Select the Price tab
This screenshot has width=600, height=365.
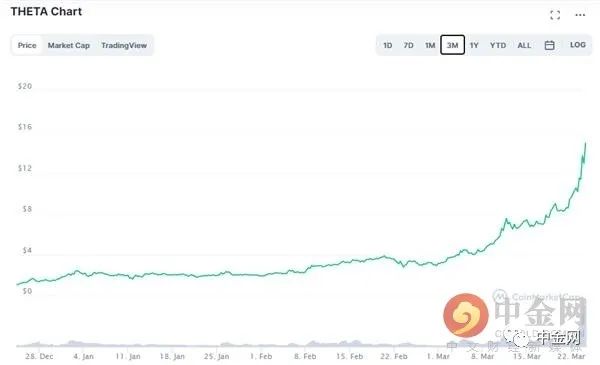tap(27, 45)
